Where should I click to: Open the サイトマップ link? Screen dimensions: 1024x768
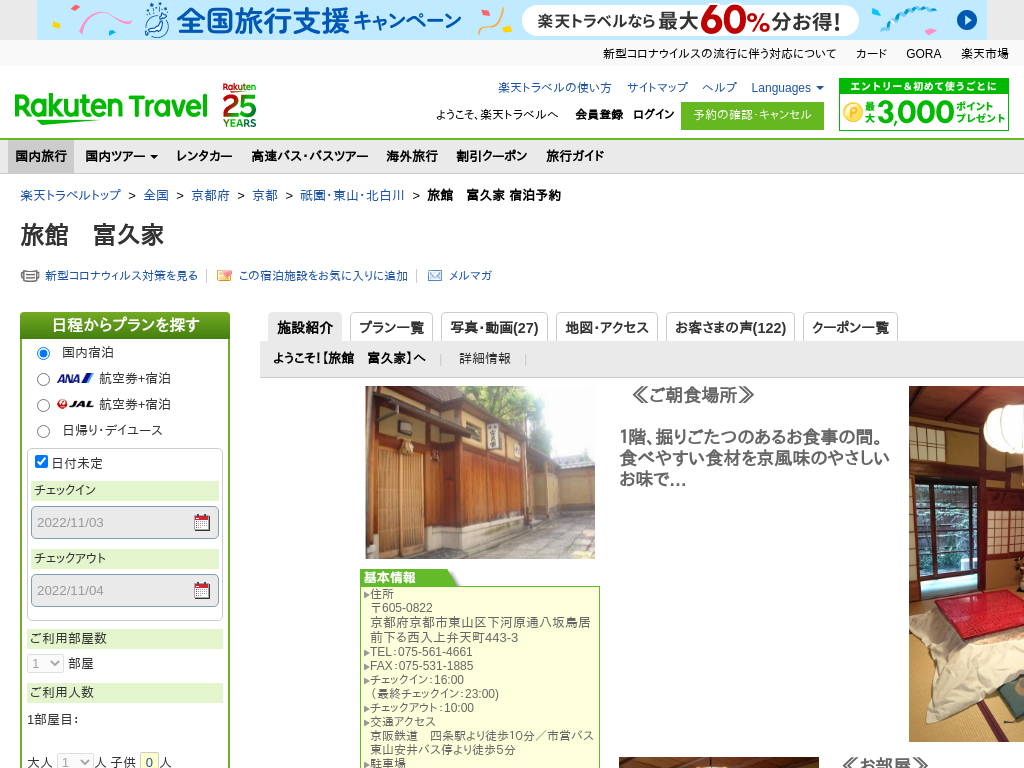coord(657,88)
